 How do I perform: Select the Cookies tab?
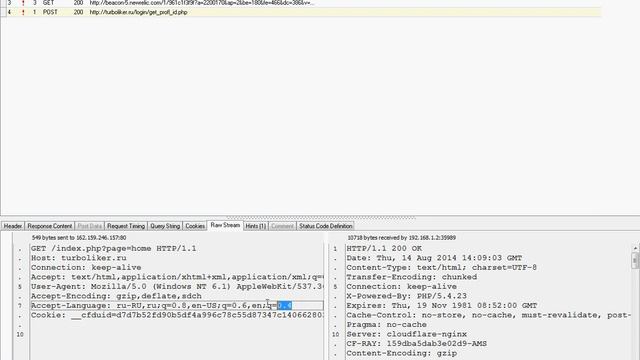tap(195, 226)
